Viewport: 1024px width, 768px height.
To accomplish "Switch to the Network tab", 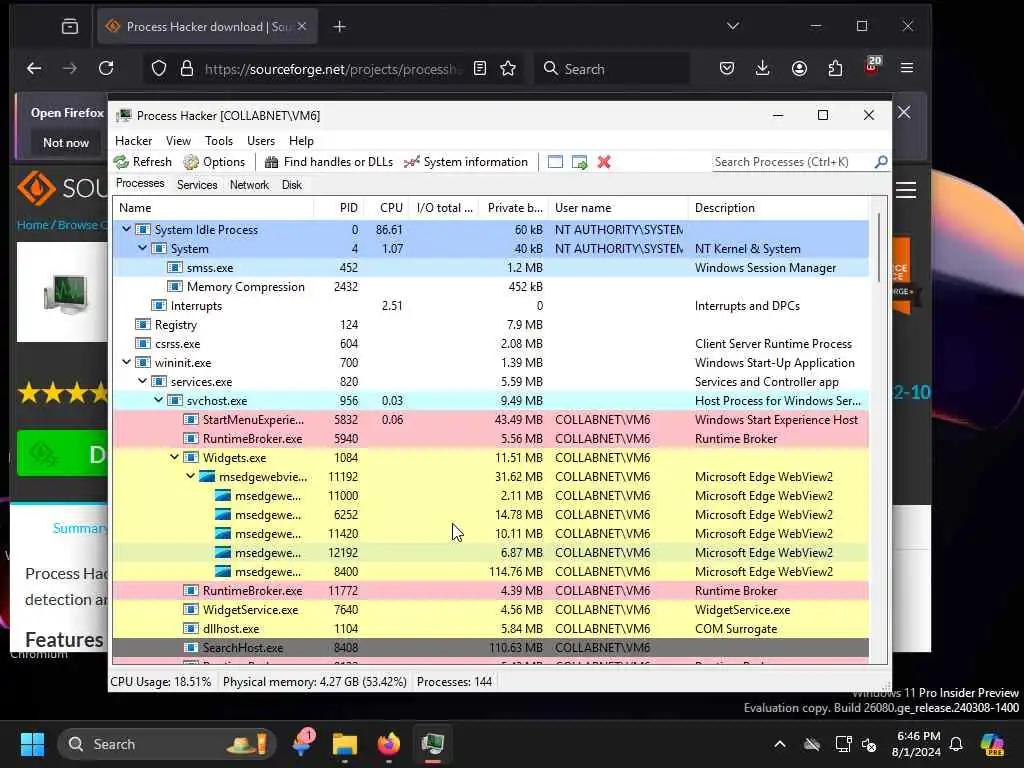I will point(249,185).
